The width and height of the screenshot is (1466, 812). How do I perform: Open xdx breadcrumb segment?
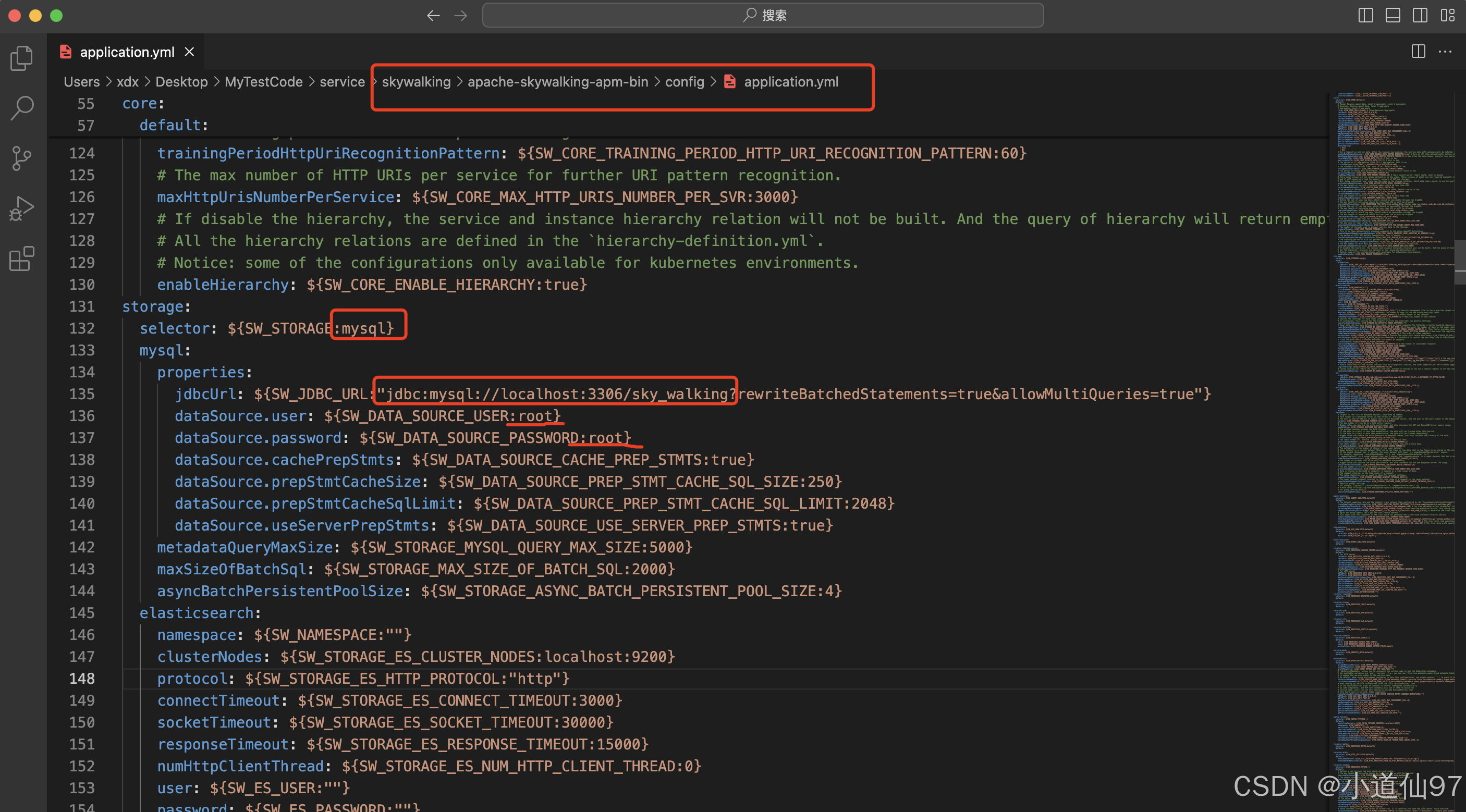tap(128, 82)
